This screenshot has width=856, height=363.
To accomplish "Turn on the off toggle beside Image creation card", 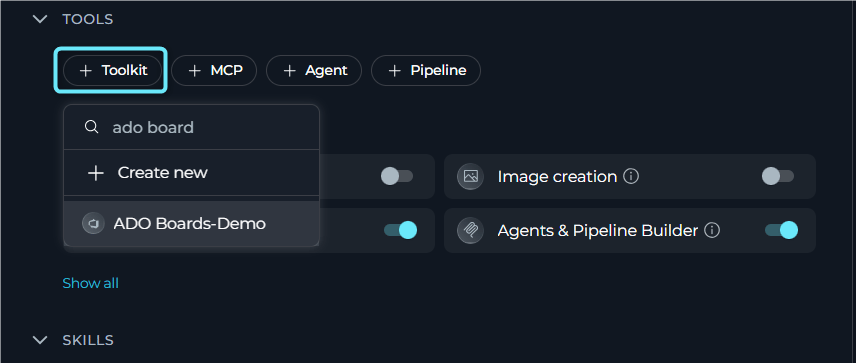I will (397, 176).
